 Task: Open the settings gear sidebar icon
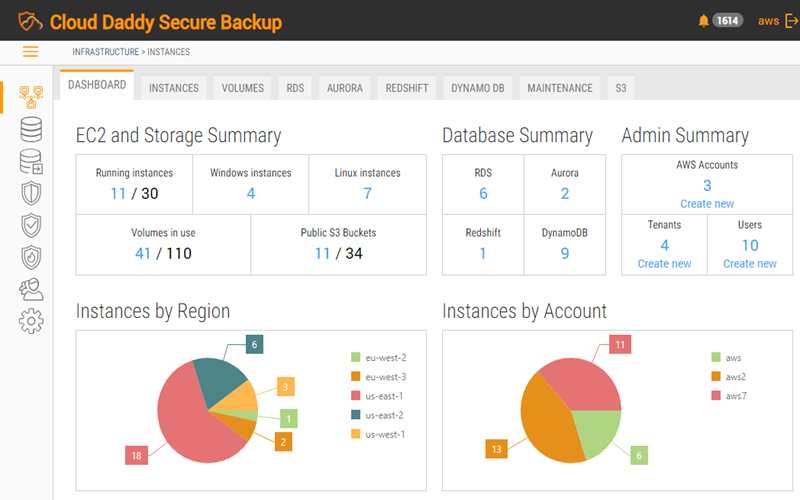[x=31, y=321]
